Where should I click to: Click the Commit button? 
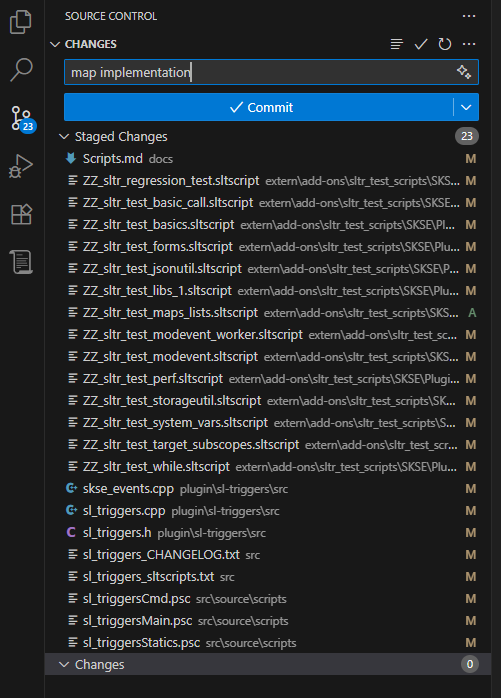[x=259, y=107]
